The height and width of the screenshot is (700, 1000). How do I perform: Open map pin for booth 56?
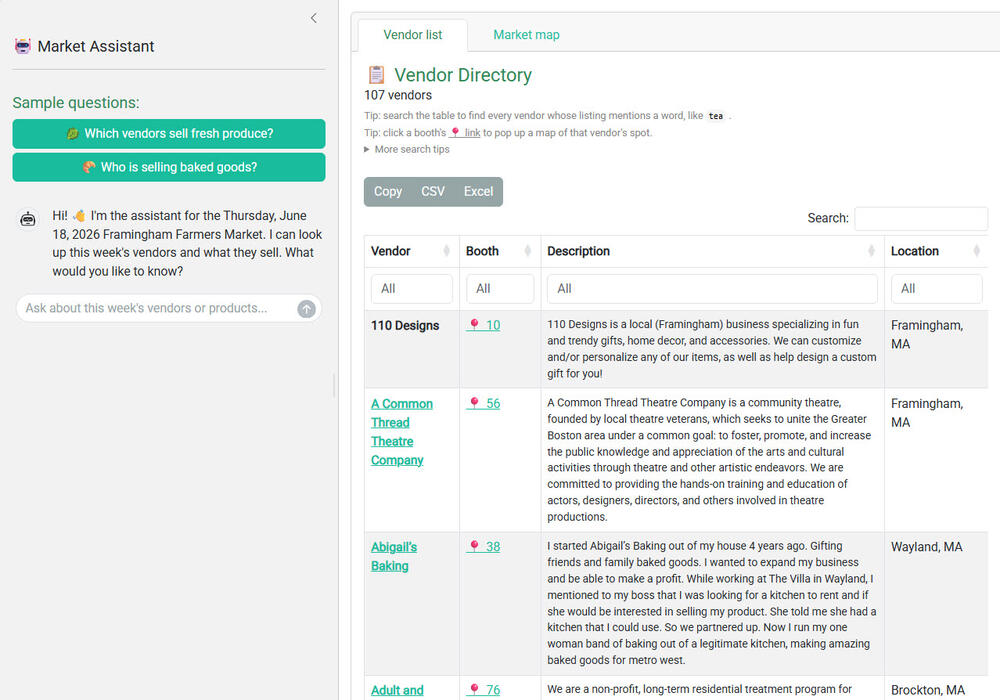(483, 404)
